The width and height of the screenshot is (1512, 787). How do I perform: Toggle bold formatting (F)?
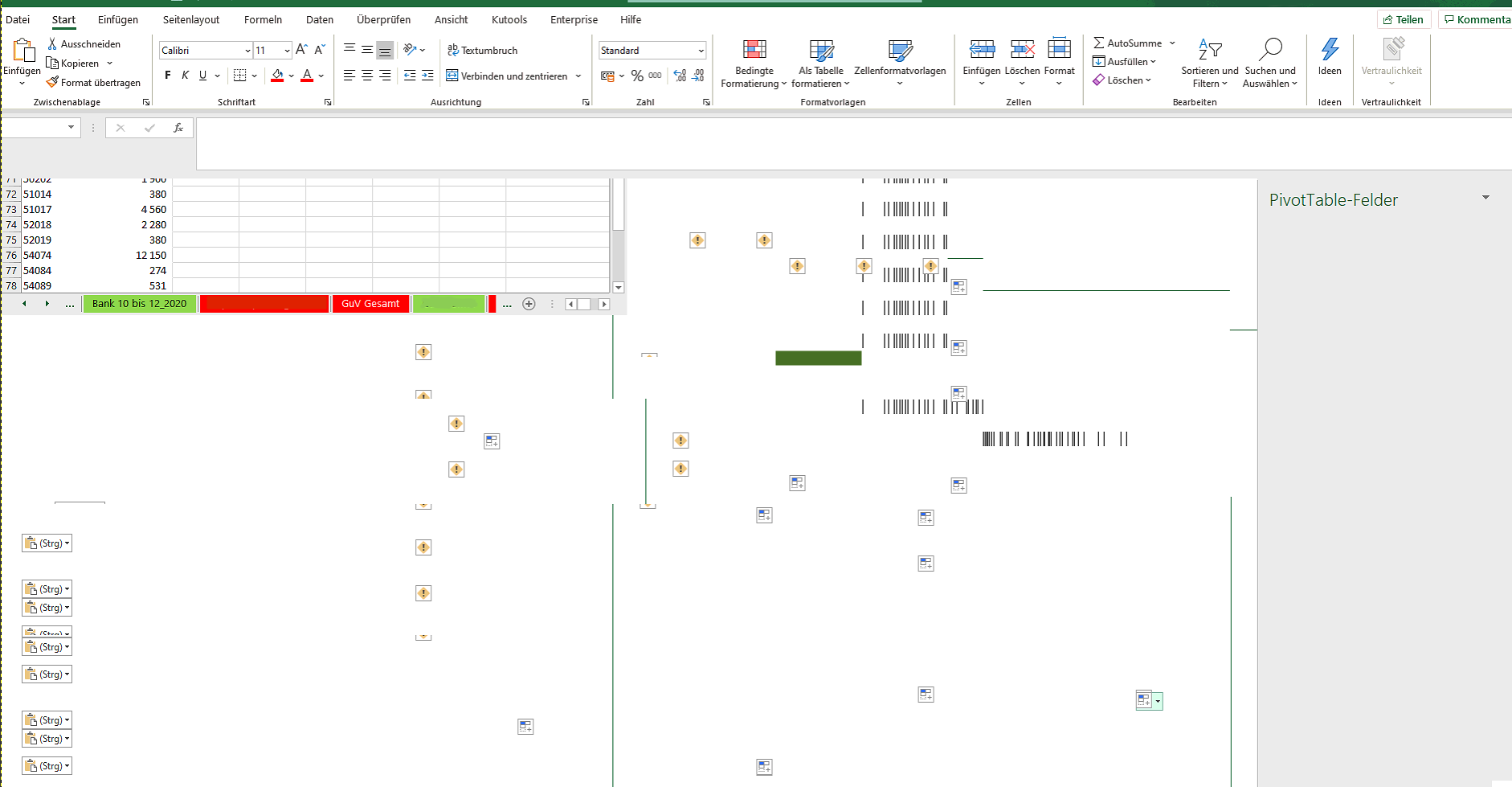tap(167, 76)
